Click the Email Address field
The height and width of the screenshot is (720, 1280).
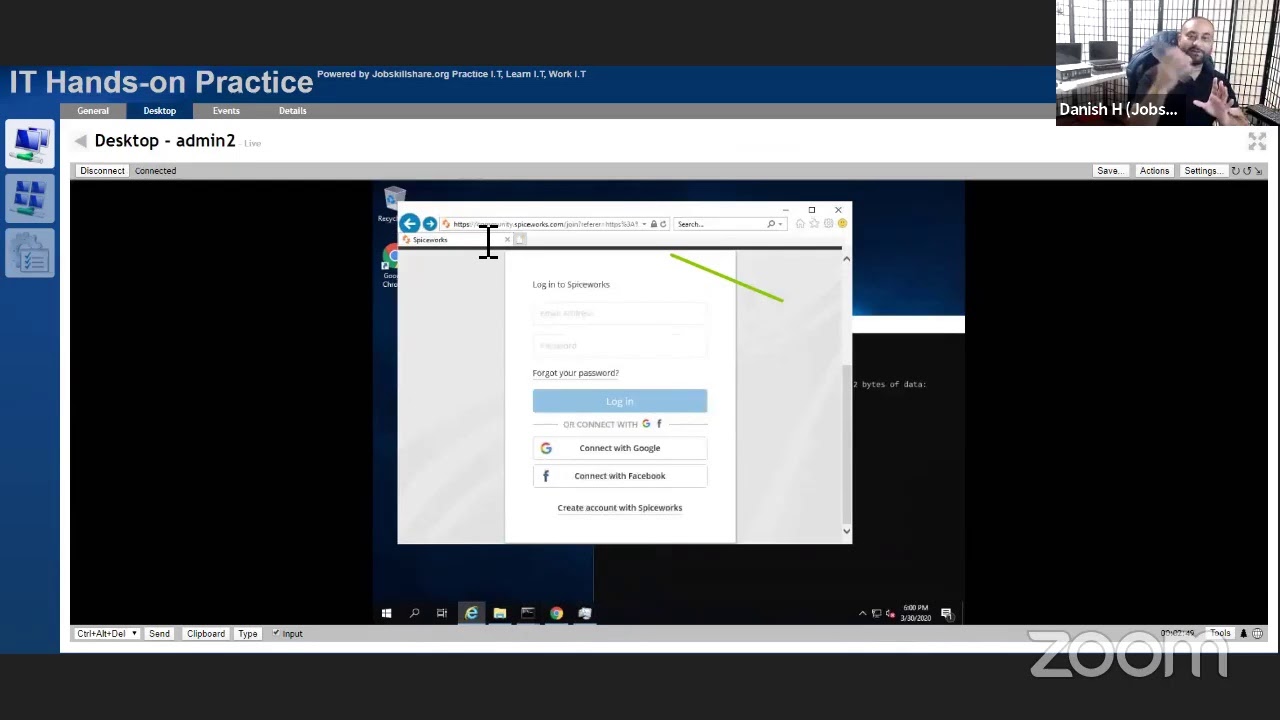pyautogui.click(x=620, y=313)
